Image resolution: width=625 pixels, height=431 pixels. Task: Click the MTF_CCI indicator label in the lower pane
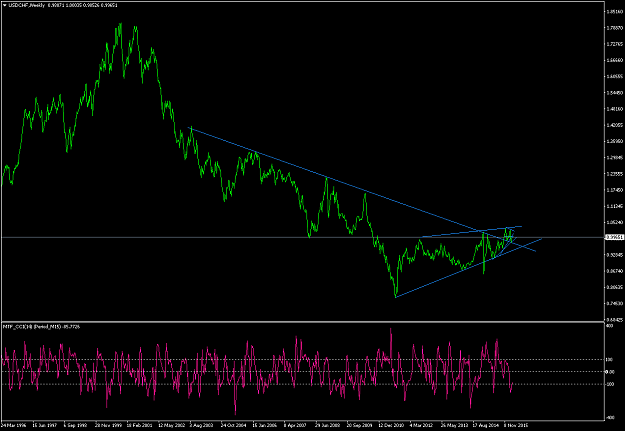click(x=41, y=327)
